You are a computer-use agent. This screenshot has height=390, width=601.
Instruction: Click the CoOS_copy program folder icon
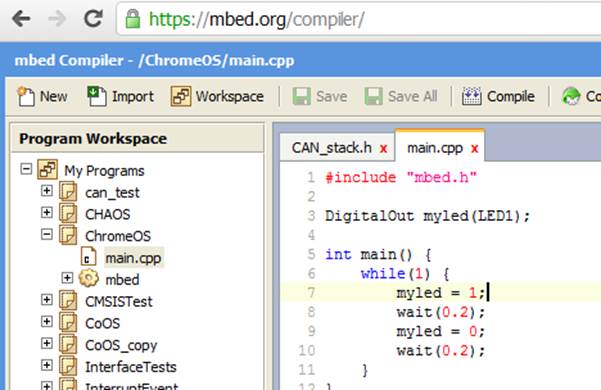[68, 344]
